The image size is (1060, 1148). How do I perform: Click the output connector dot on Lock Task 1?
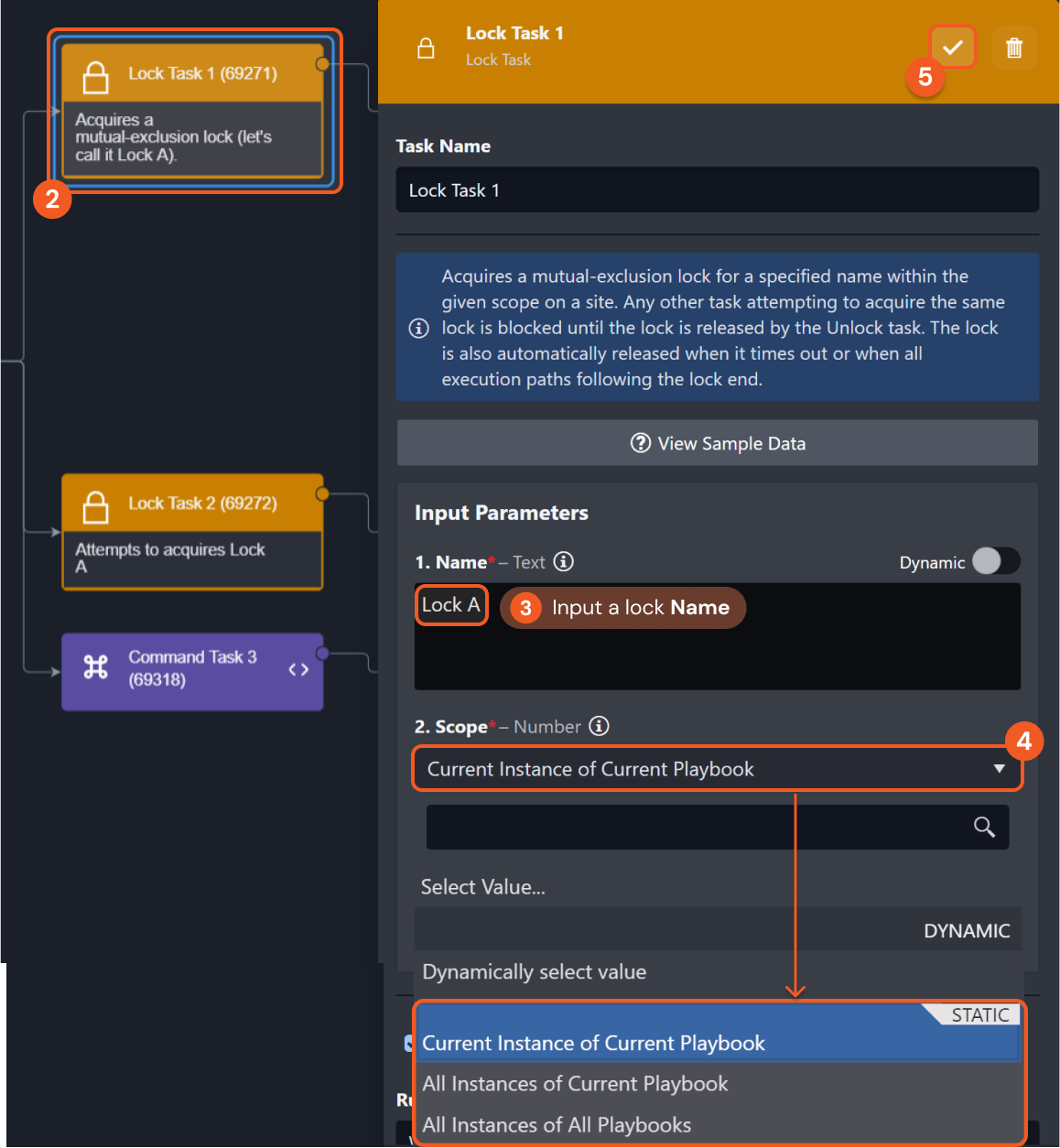coord(322,64)
